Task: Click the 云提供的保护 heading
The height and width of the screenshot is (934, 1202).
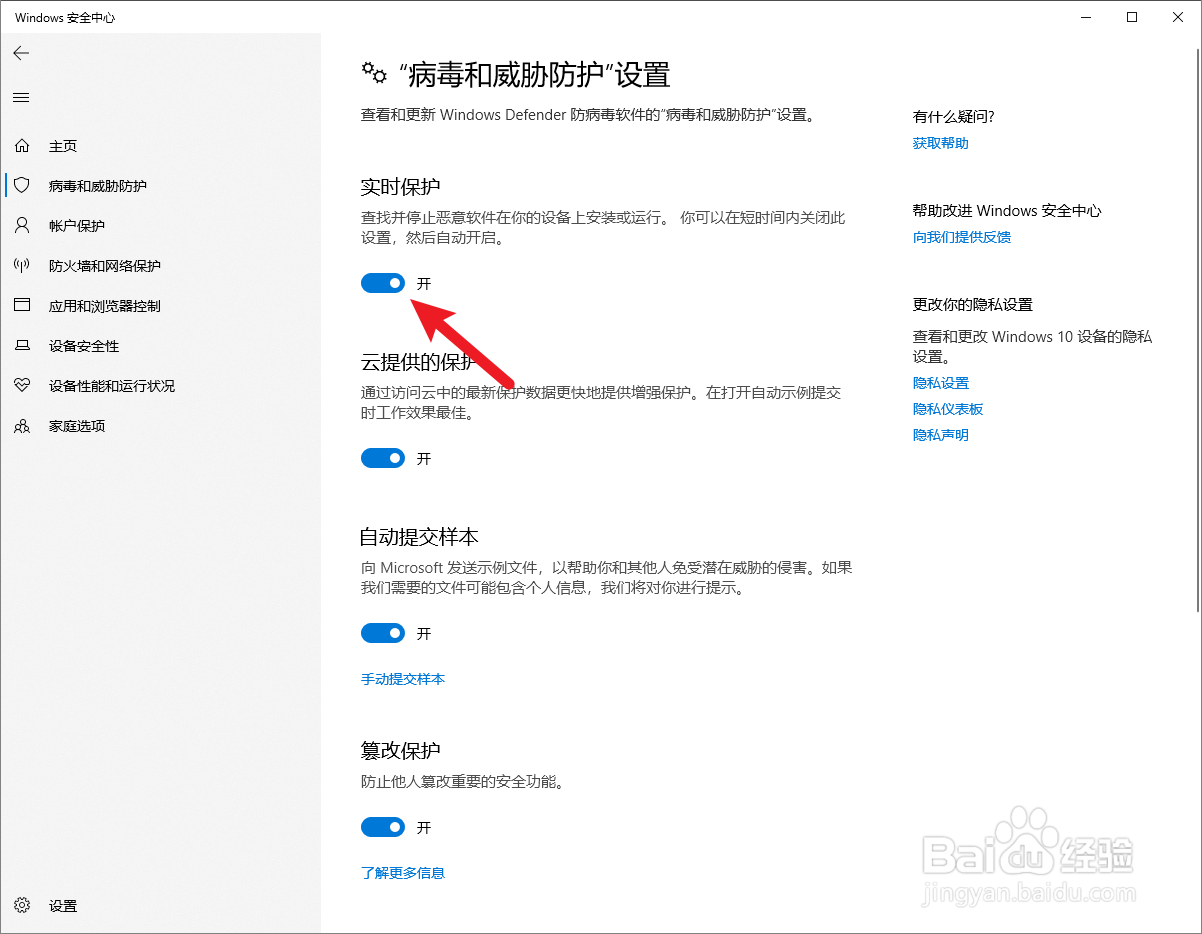Action: click(x=420, y=362)
